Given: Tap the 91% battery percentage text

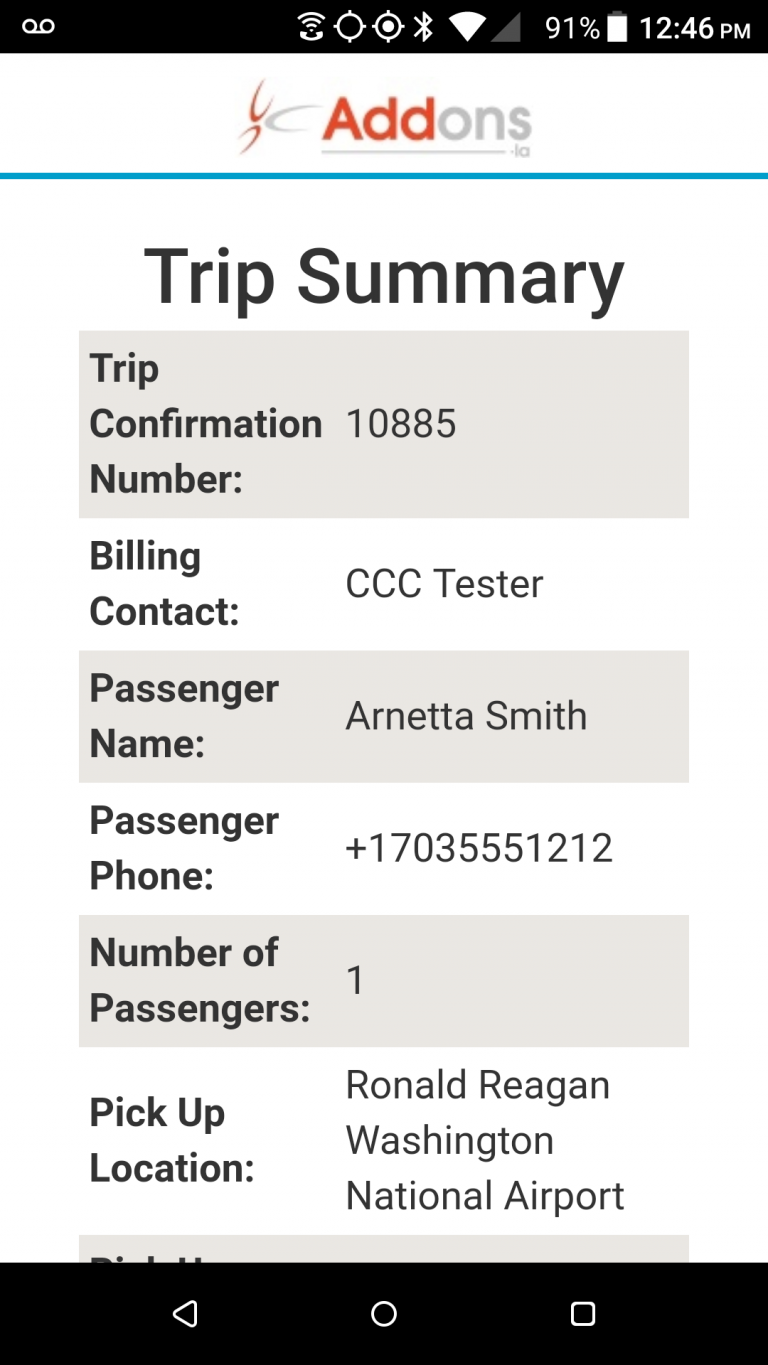Looking at the screenshot, I should coord(572,27).
